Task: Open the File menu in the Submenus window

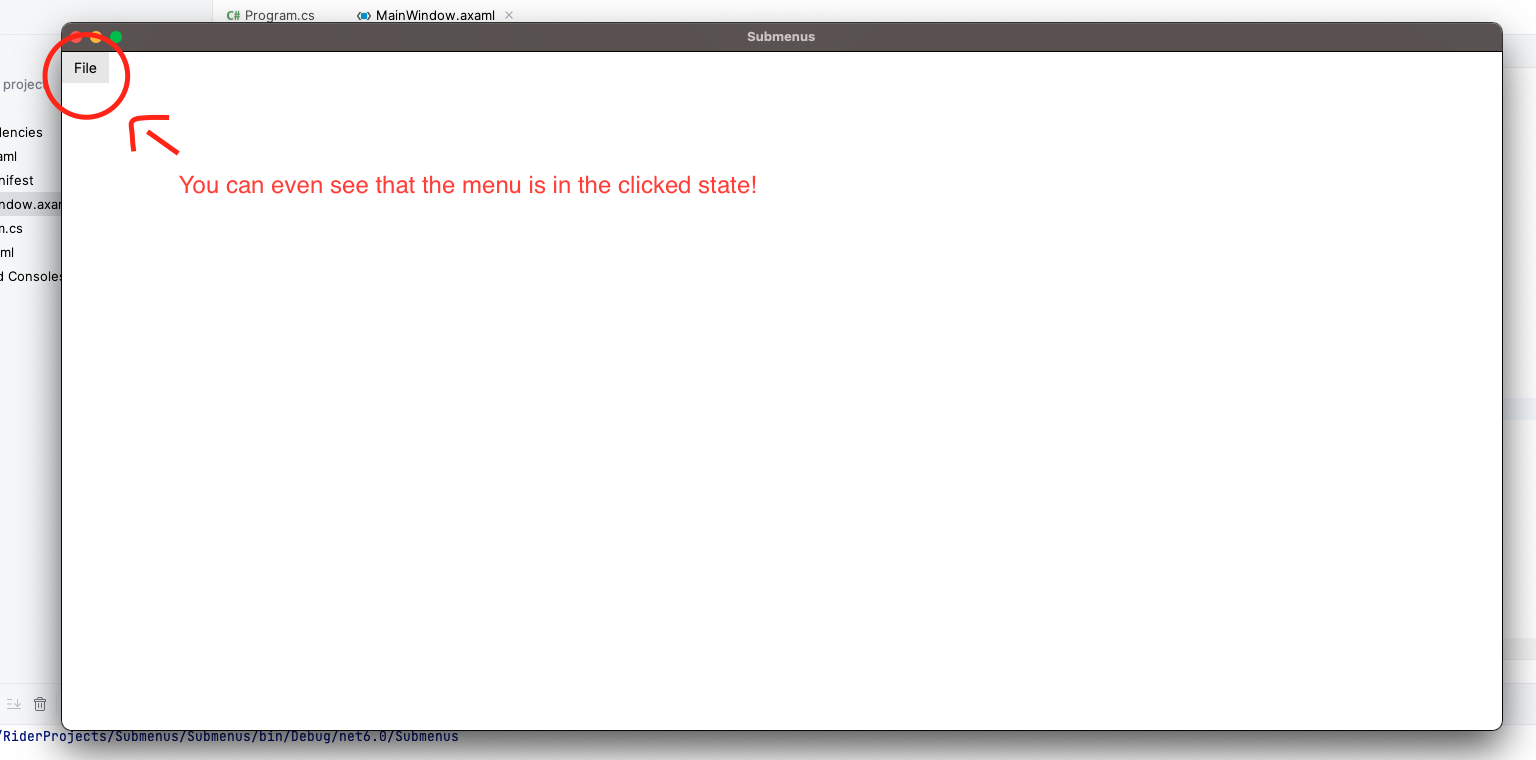Action: coord(85,68)
